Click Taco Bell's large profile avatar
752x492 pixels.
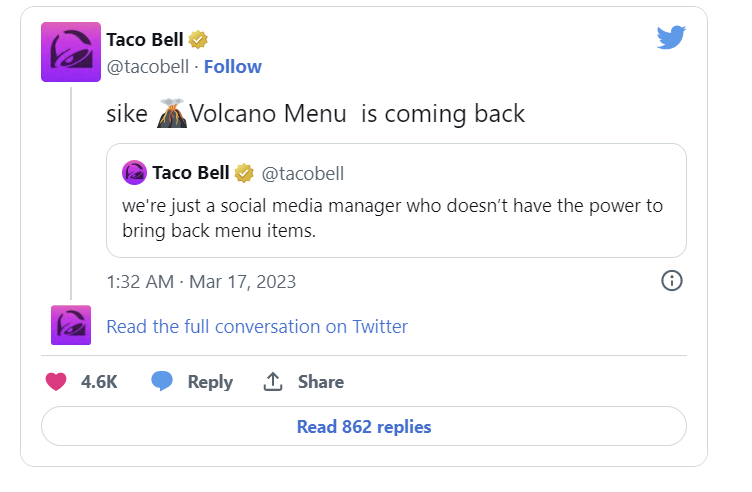[70, 52]
